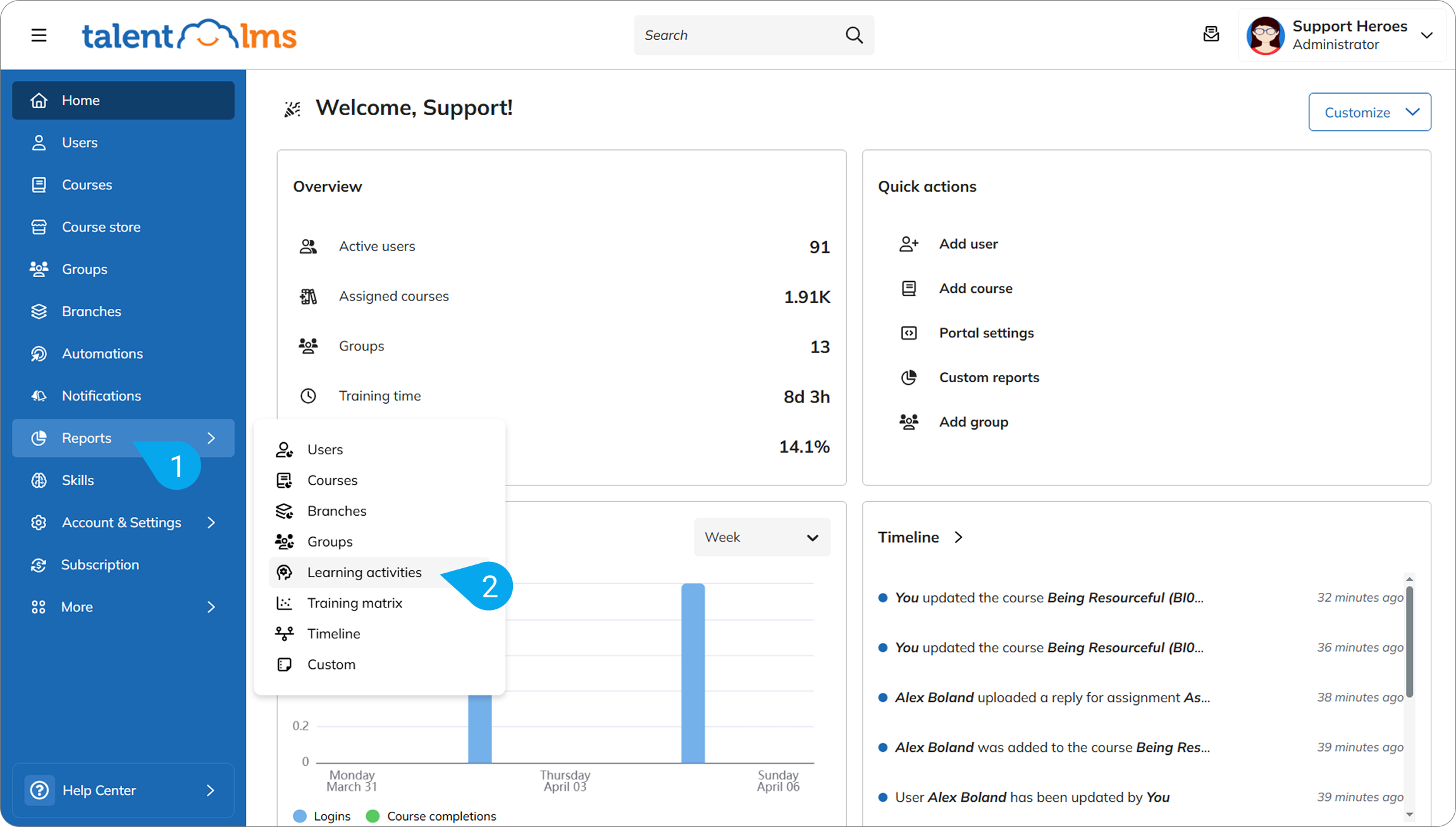Click the Automations sidebar icon
Viewport: 1456px width, 827px height.
pos(39,354)
